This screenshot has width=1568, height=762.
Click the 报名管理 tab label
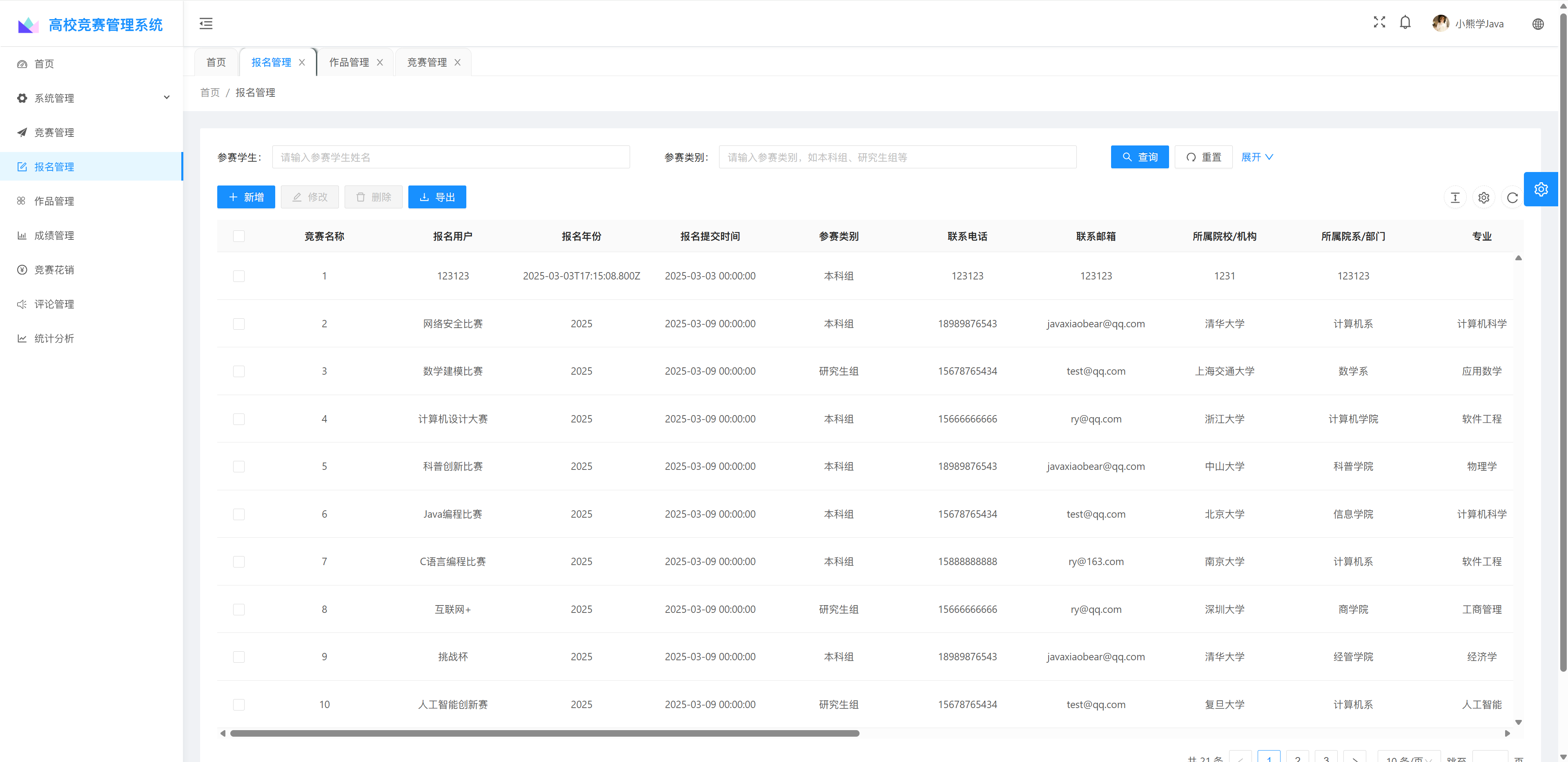(271, 62)
